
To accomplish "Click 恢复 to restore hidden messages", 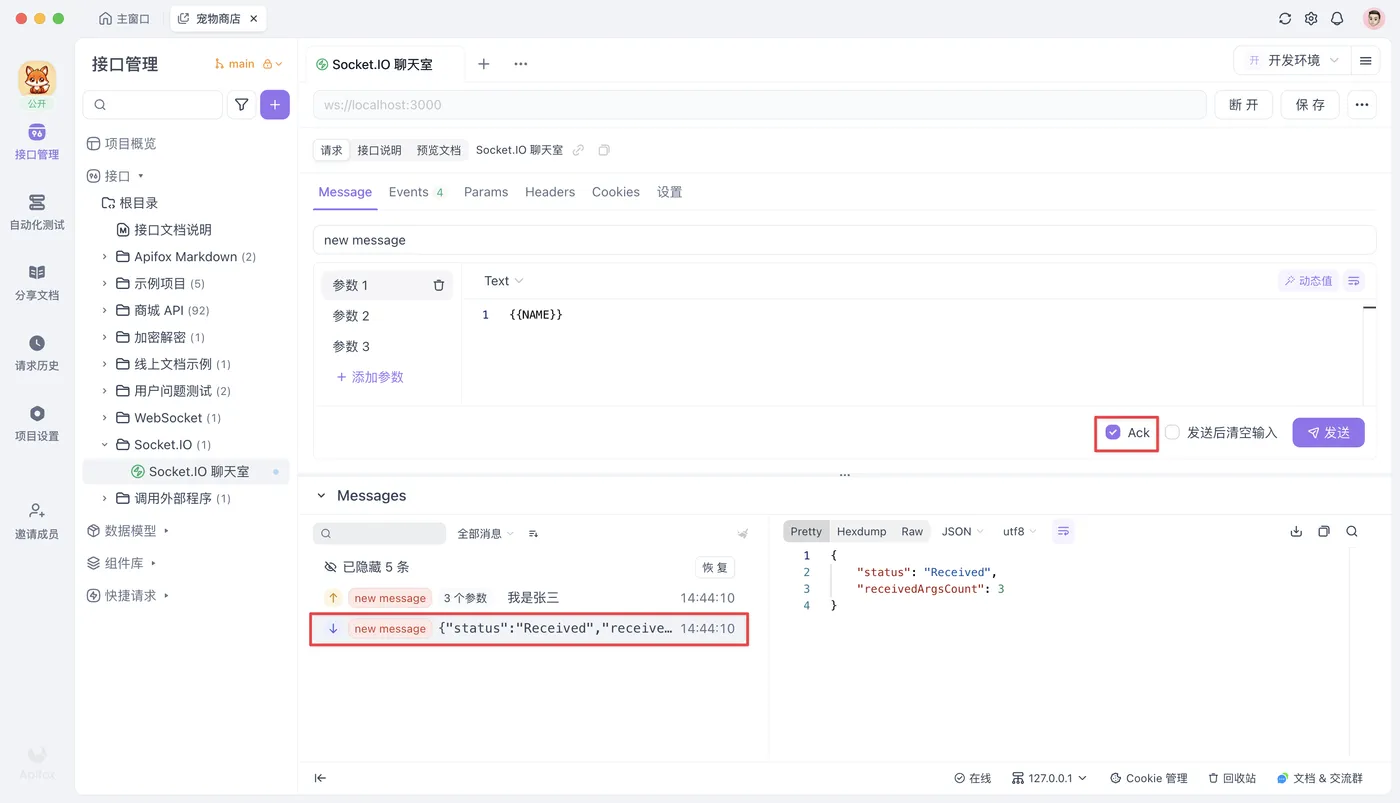I will [715, 567].
